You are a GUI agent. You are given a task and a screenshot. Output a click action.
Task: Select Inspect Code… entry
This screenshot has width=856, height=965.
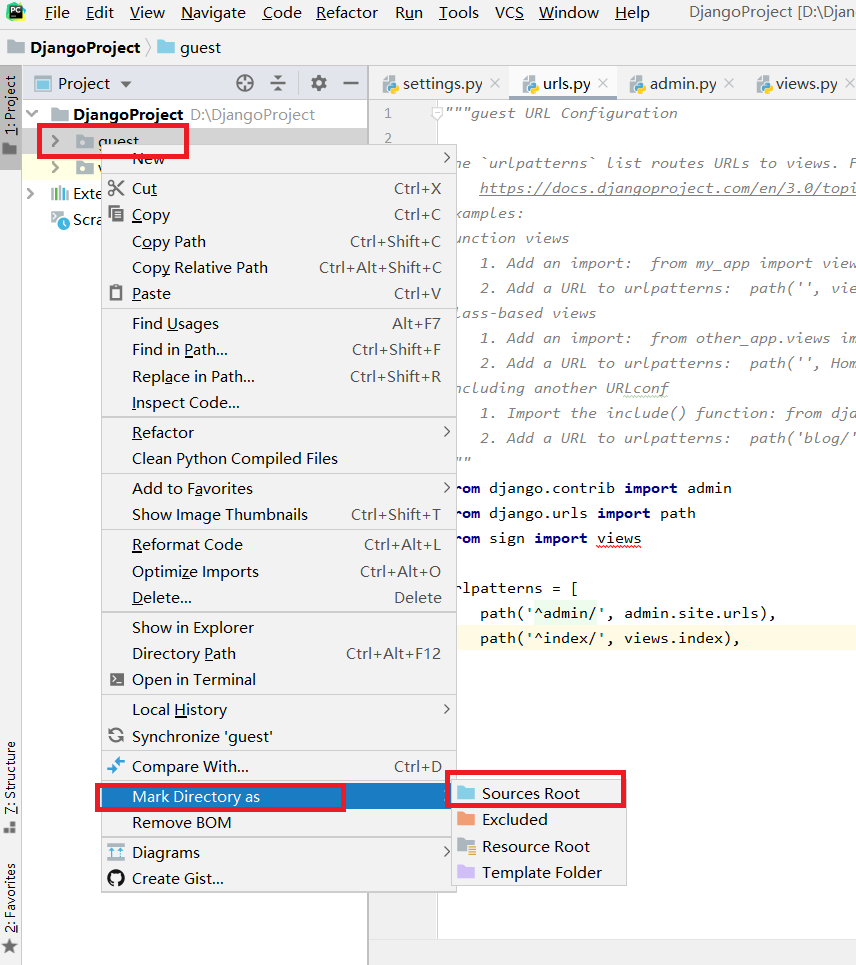(278, 402)
